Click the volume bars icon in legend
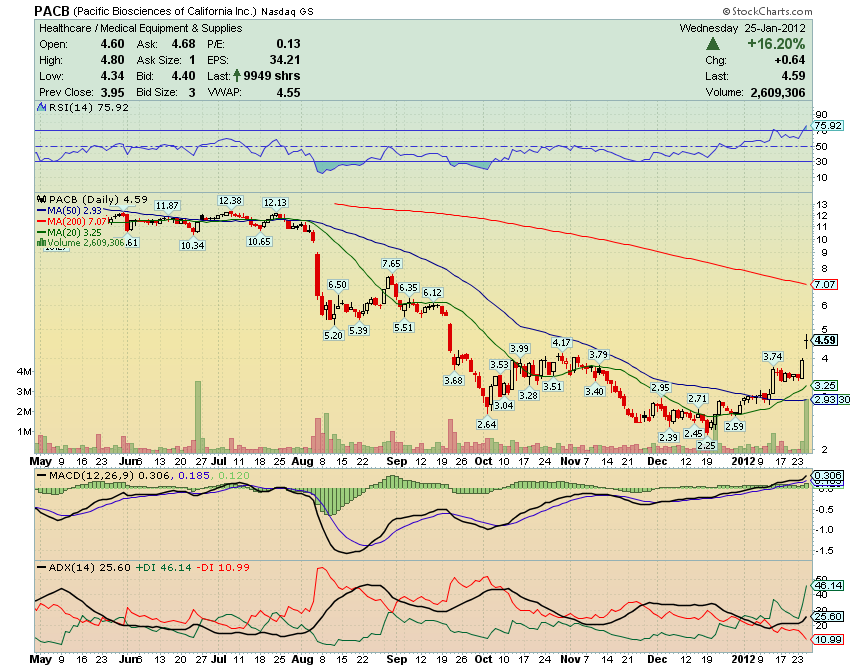The image size is (850, 668). coord(41,242)
